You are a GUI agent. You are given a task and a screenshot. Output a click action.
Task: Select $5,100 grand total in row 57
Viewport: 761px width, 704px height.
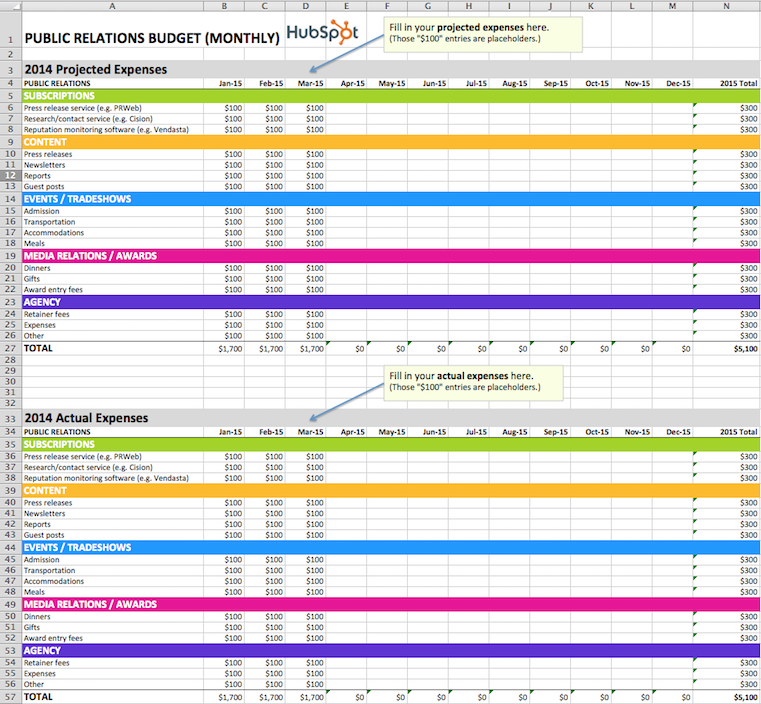pyautogui.click(x=745, y=697)
